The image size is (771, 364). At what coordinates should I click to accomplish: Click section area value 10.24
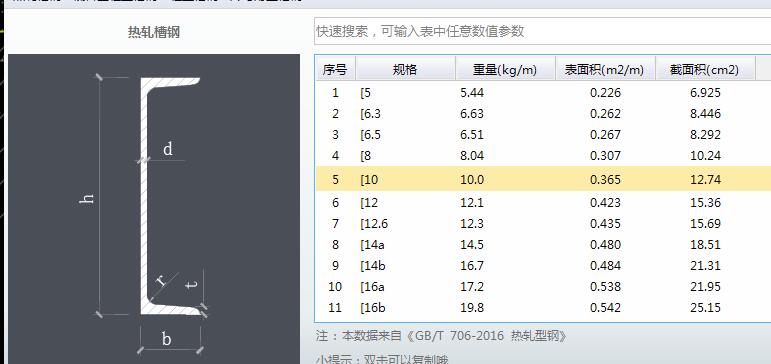705,156
